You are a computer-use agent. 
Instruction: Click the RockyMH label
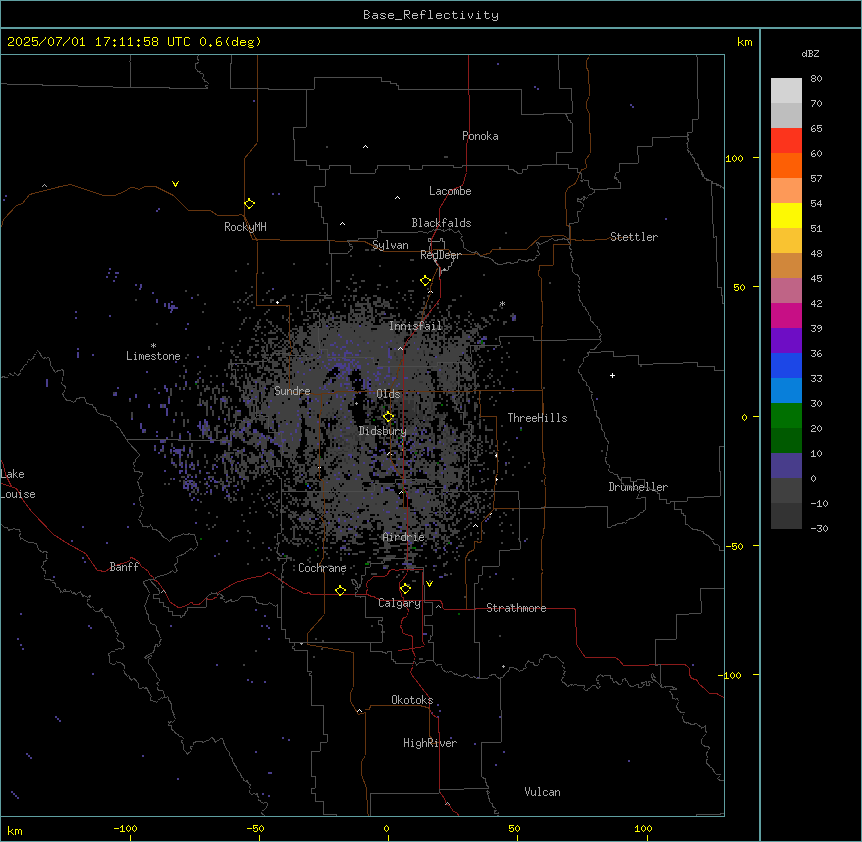point(245,227)
